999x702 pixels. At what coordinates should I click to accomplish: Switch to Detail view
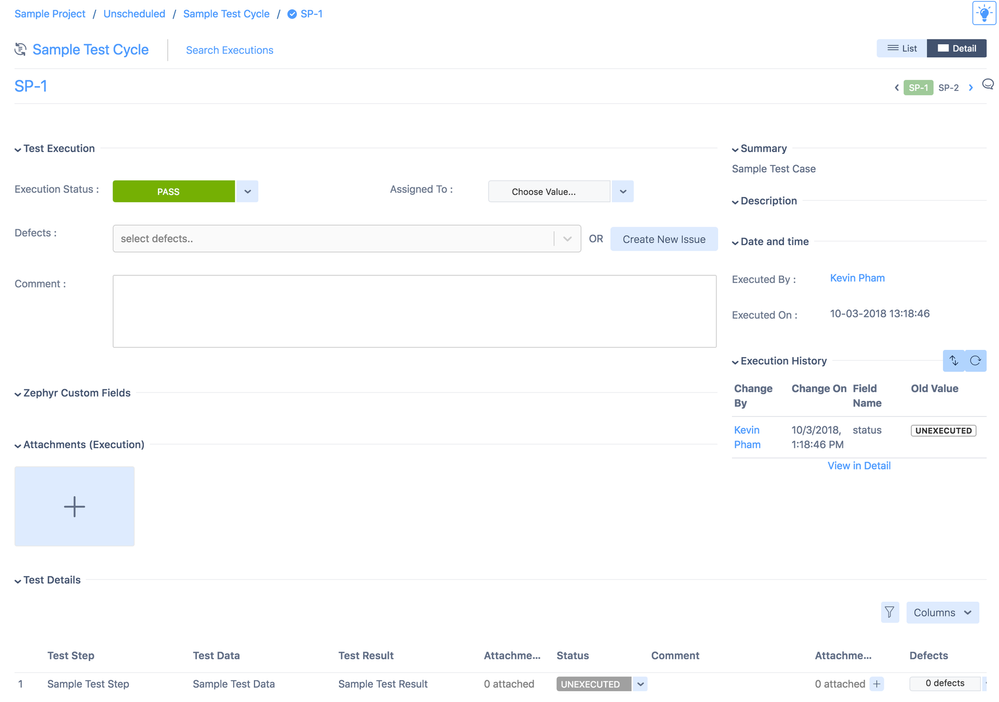pyautogui.click(x=956, y=48)
